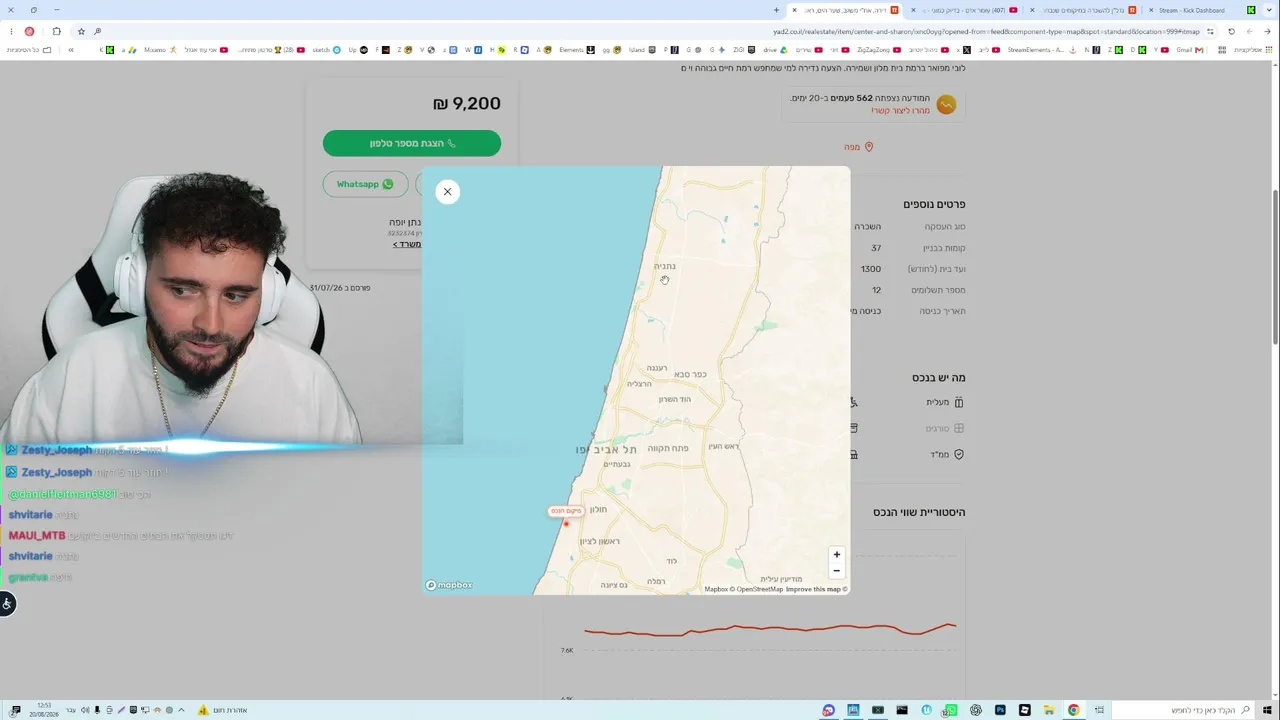Viewport: 1280px width, 720px height.
Task: Open the ZigZagZong bookmark
Action: click(x=881, y=49)
